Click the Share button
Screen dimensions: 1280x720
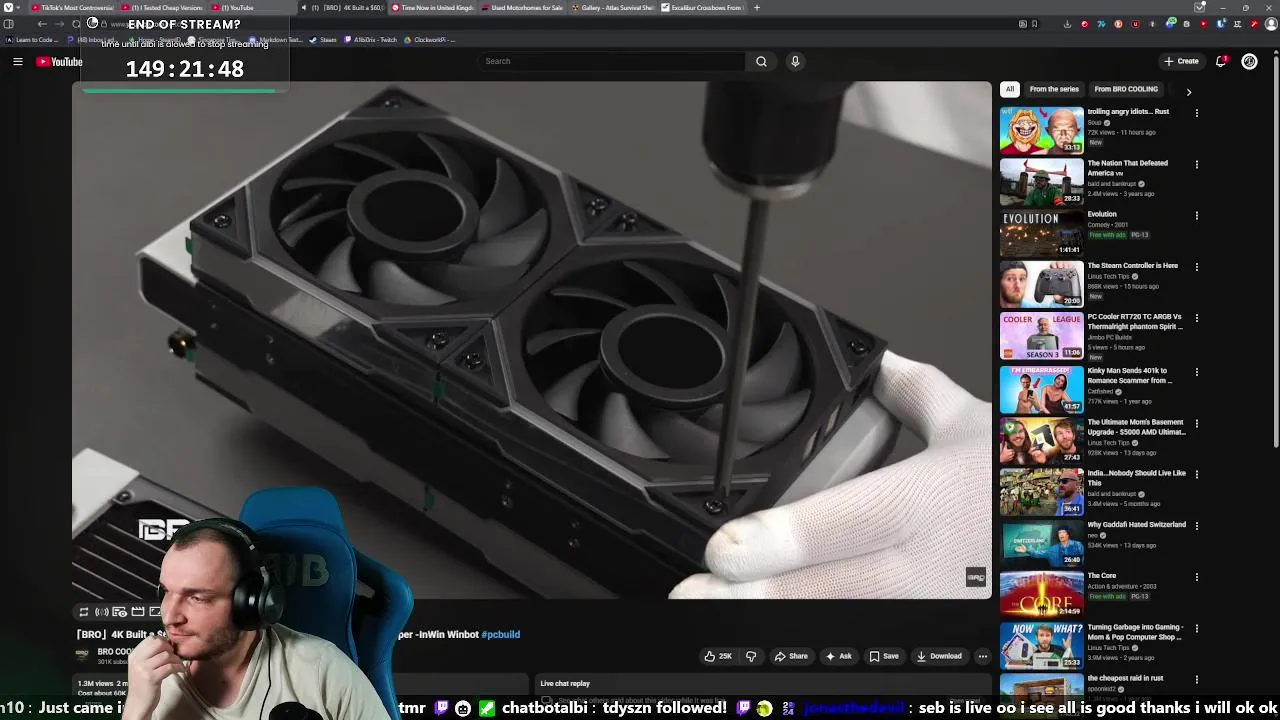click(791, 656)
